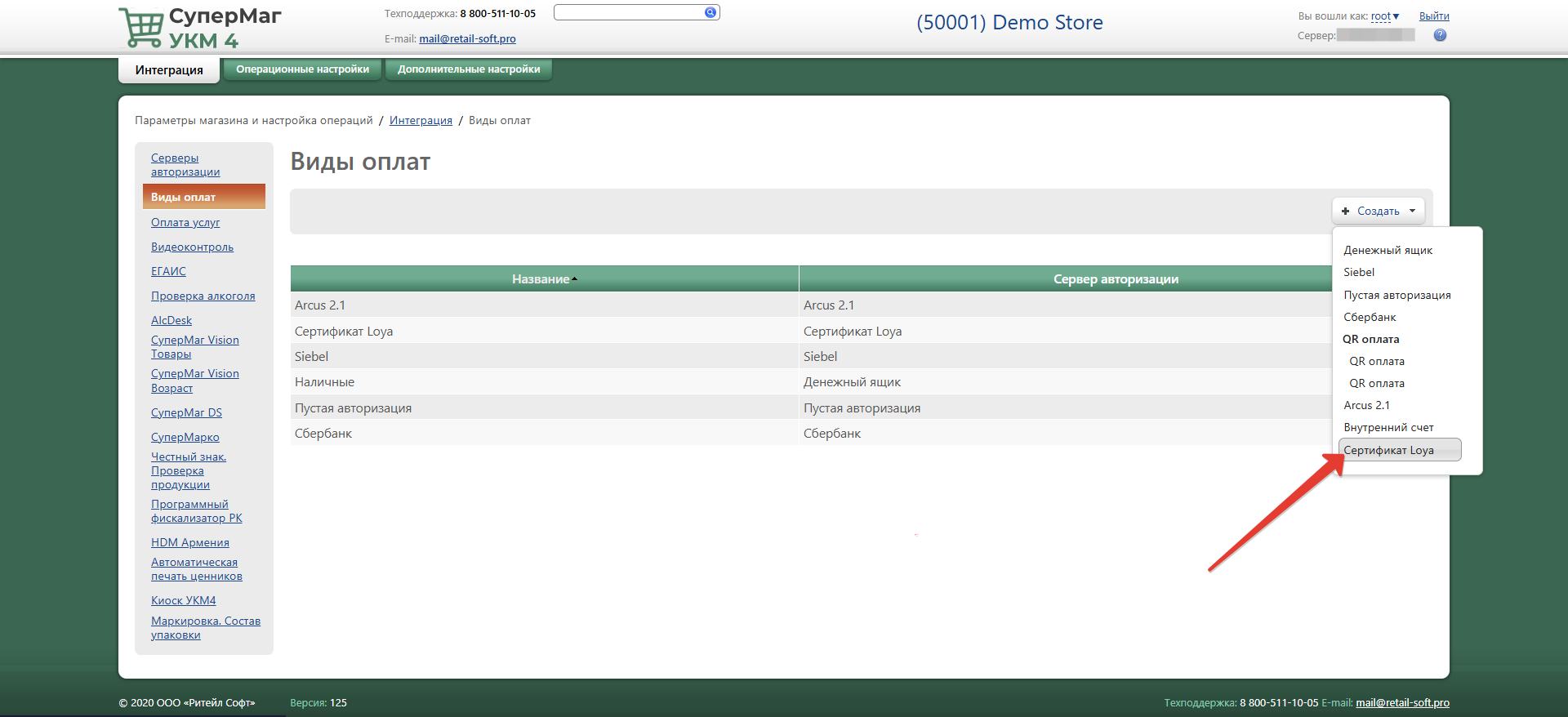The width and height of the screenshot is (1568, 717).
Task: Go to ЕГАИС sidebar section
Action: coord(168,271)
